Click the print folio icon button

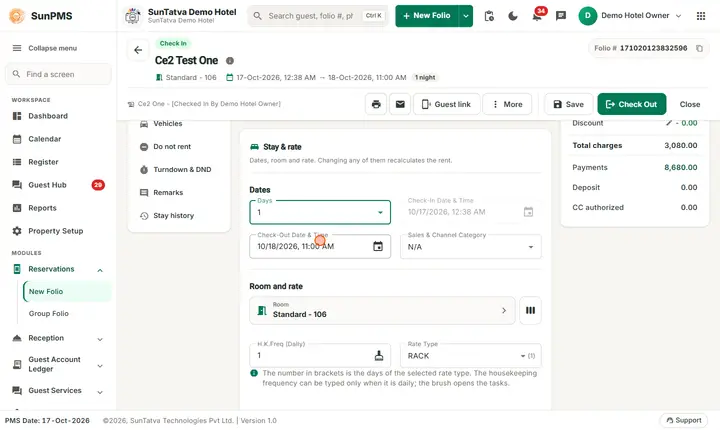[376, 104]
